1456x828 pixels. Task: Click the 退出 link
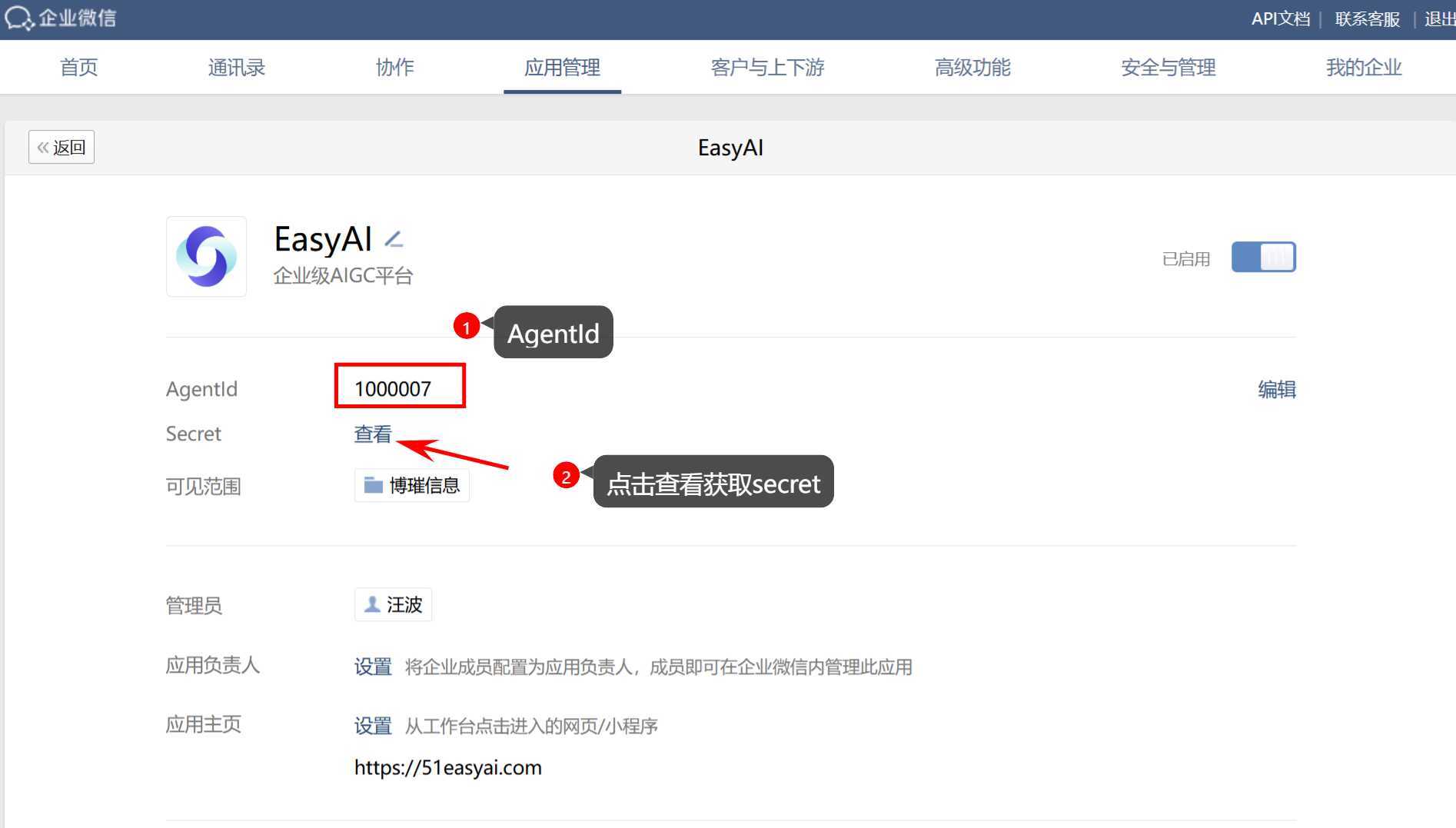(x=1440, y=18)
